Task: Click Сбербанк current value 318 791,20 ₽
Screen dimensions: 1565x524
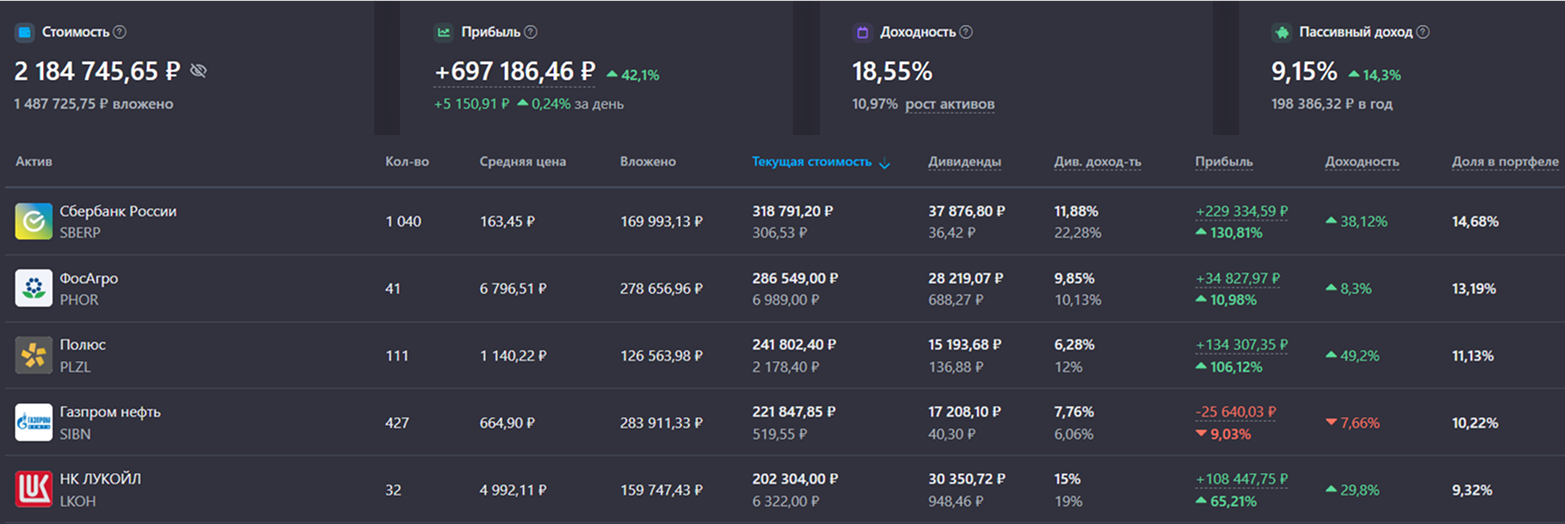Action: [x=793, y=212]
